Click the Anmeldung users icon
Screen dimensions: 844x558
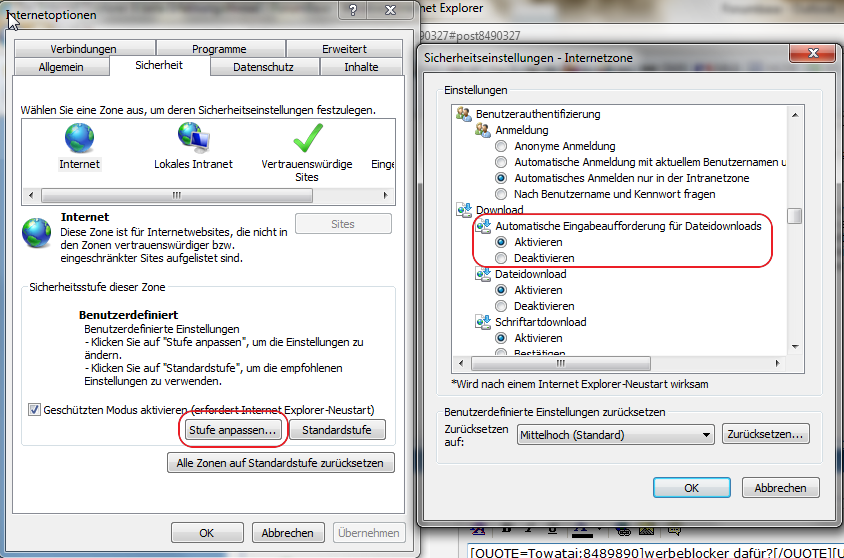click(x=483, y=130)
